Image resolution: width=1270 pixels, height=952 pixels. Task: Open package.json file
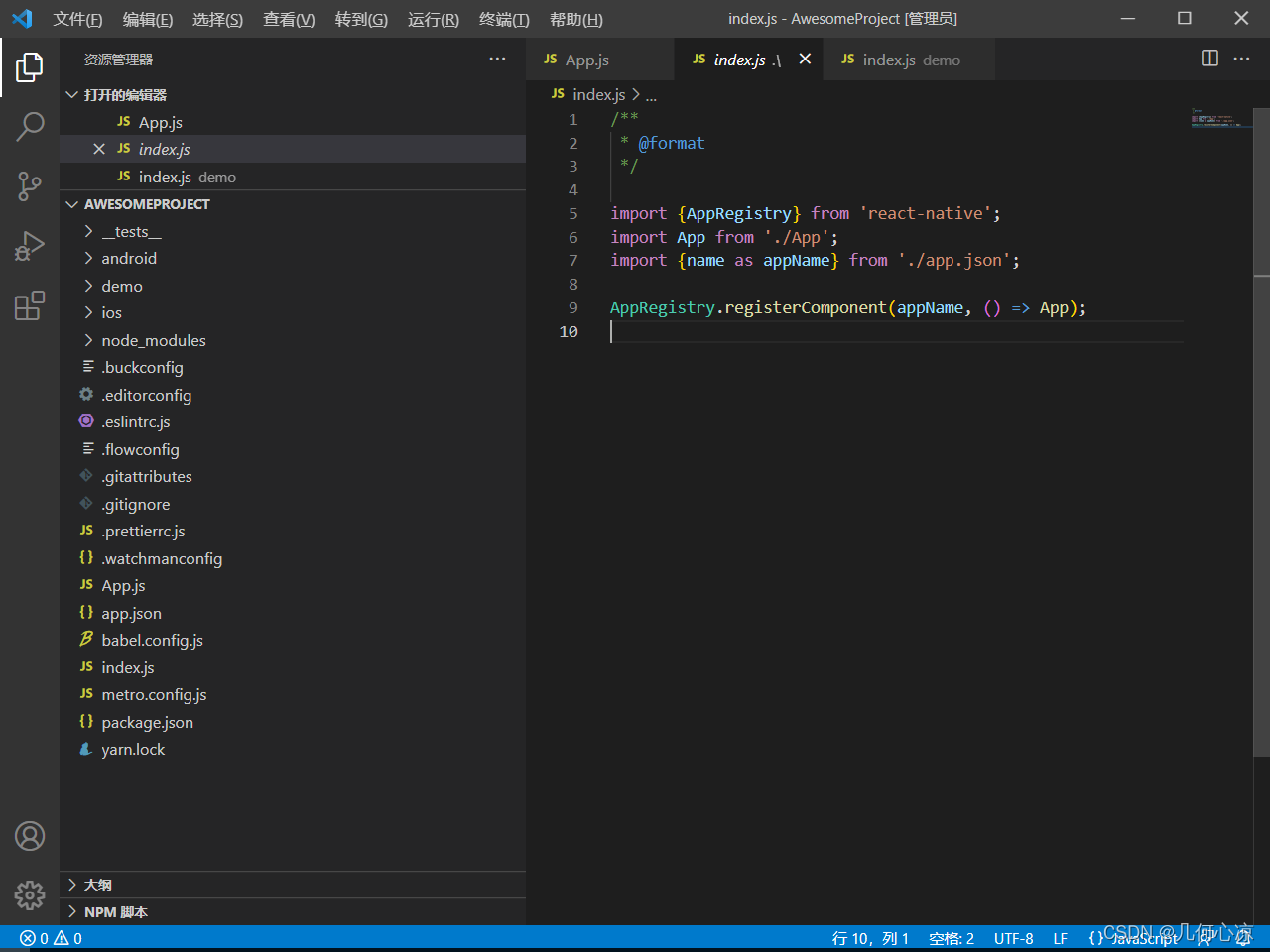pyautogui.click(x=293, y=722)
